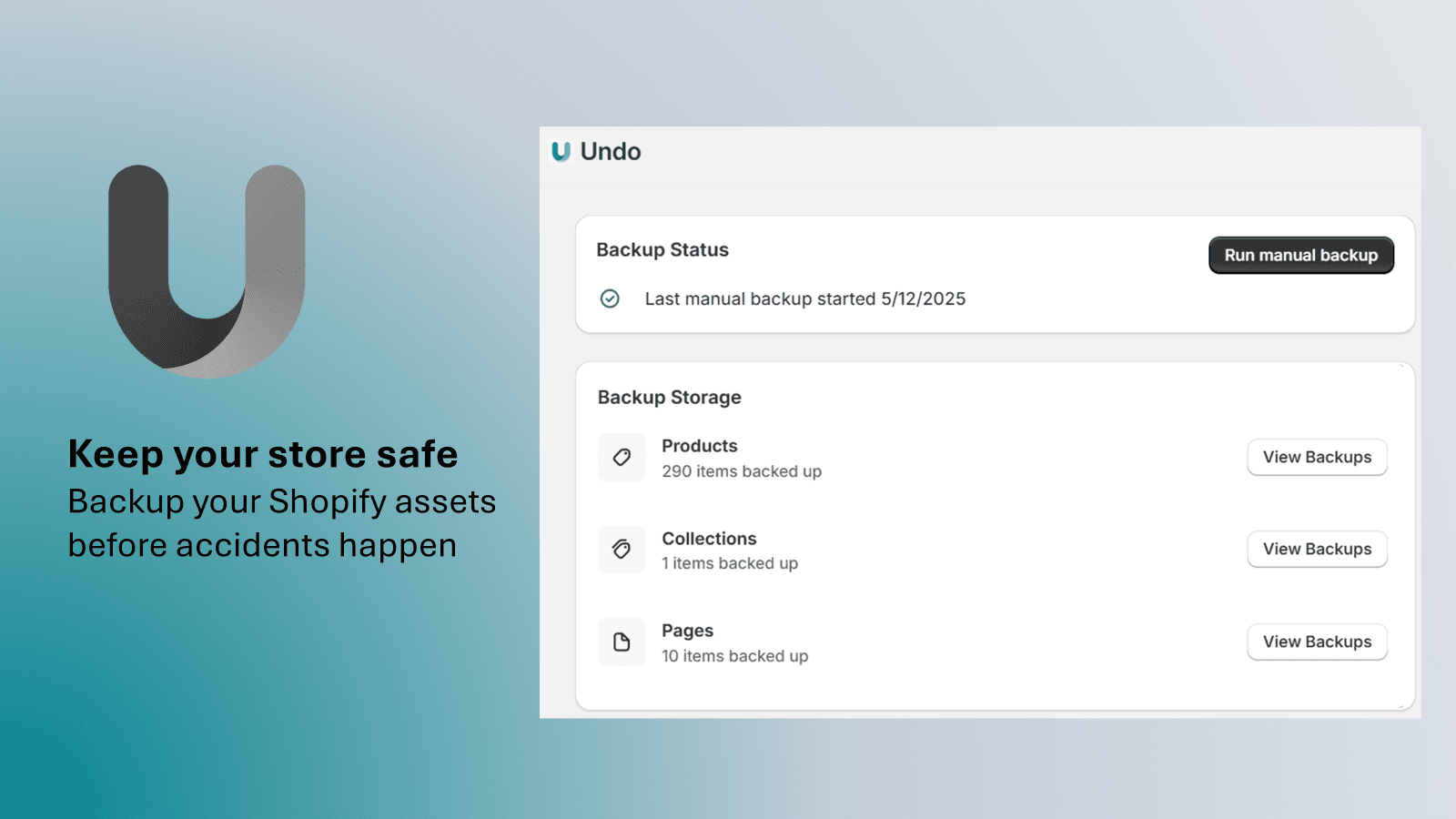This screenshot has height=819, width=1456.
Task: Select the Backup Status heading
Action: 662,249
